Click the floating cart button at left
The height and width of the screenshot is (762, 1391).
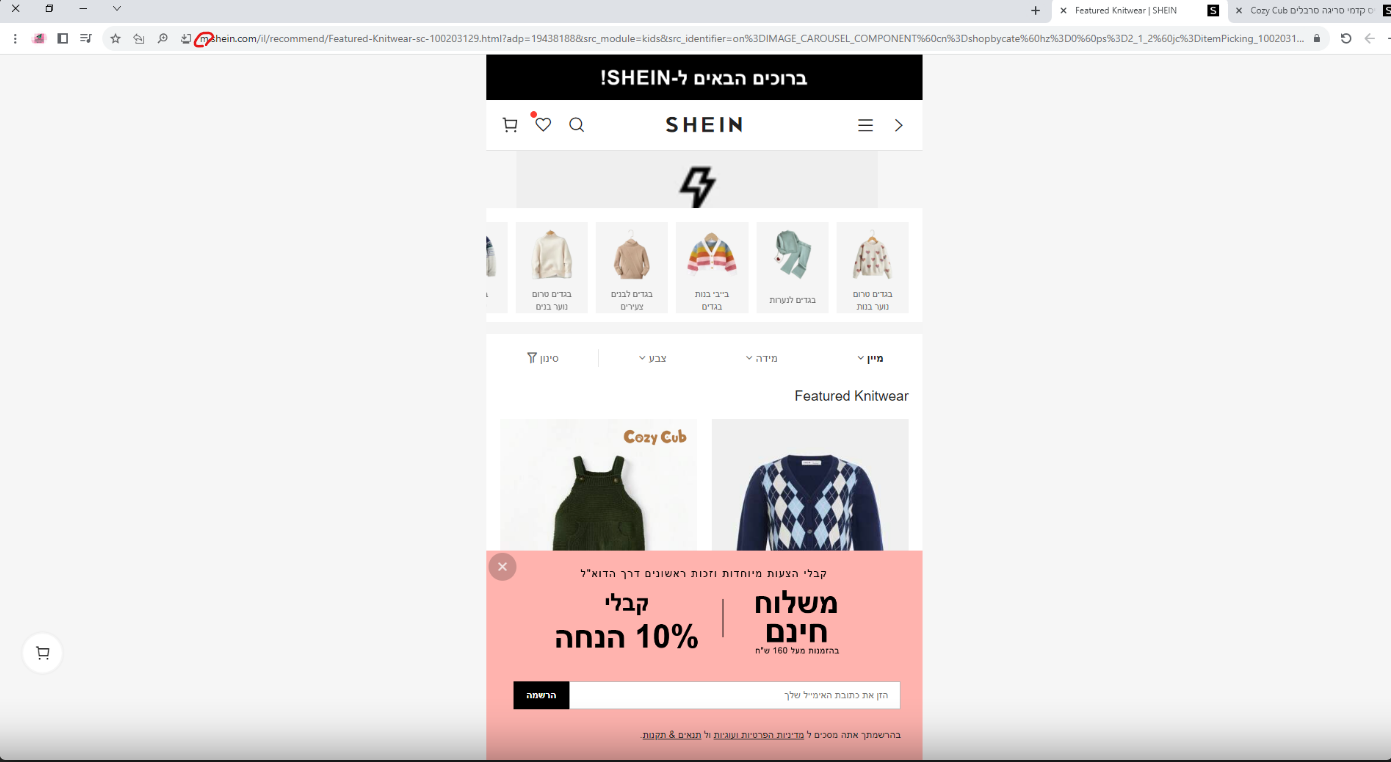pyautogui.click(x=42, y=653)
